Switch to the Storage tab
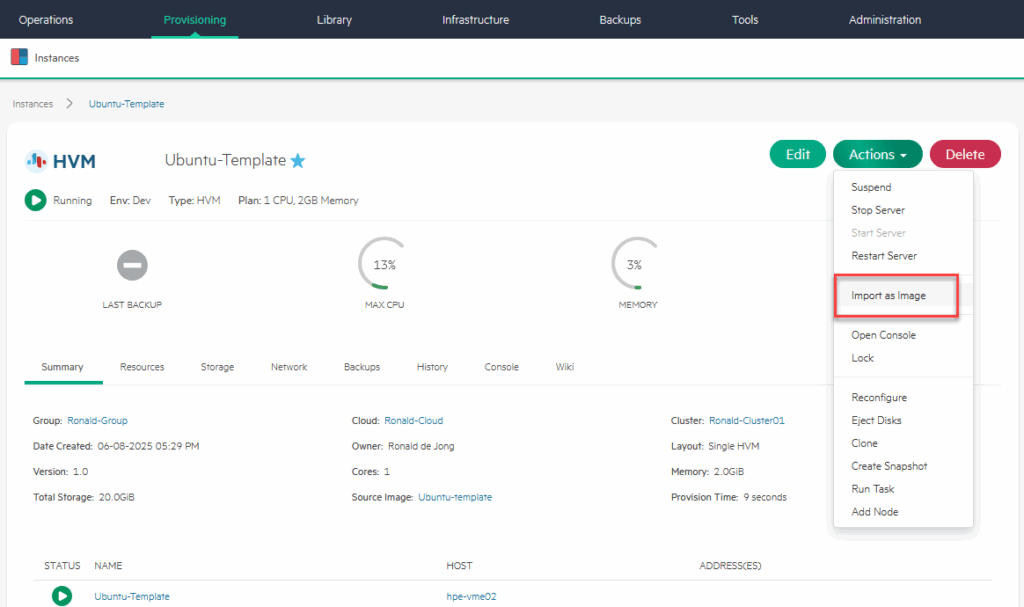 (x=217, y=367)
